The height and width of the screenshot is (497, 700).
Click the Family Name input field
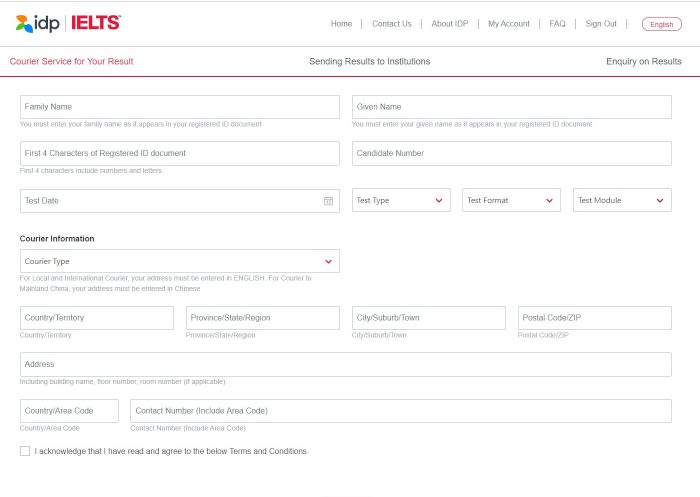pos(179,107)
